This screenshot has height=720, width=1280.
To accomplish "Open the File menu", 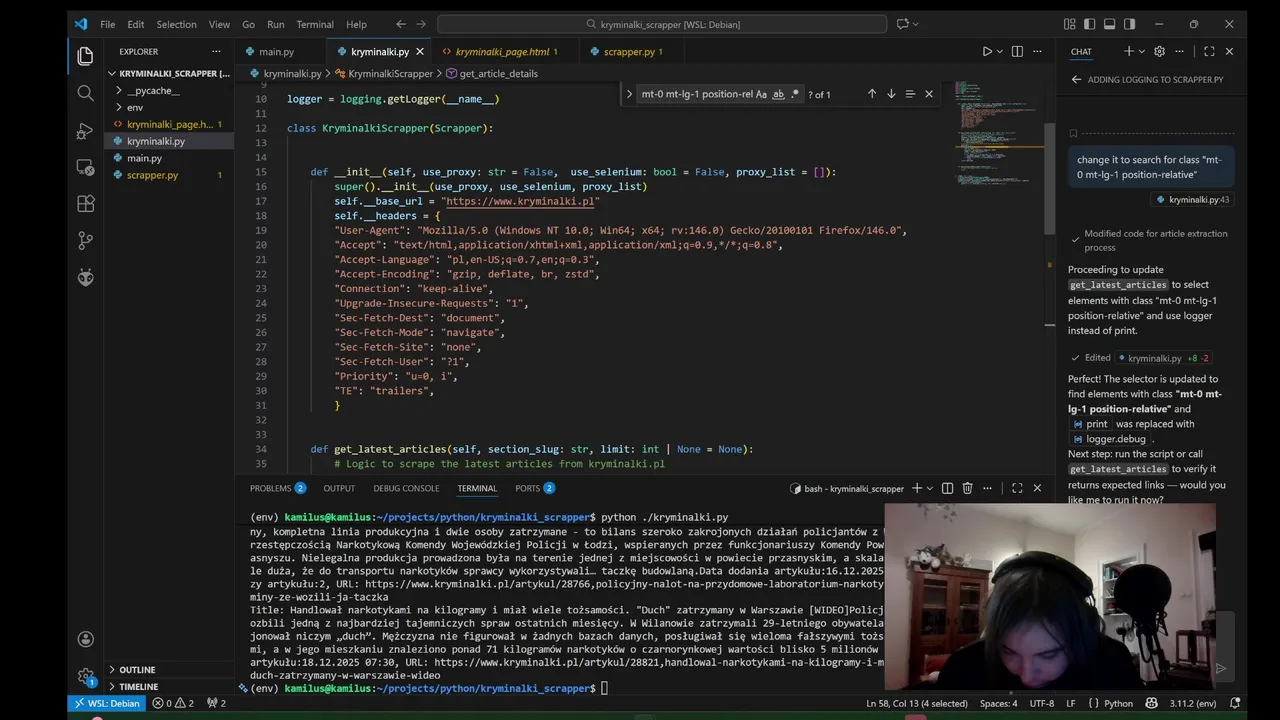I will (x=107, y=24).
